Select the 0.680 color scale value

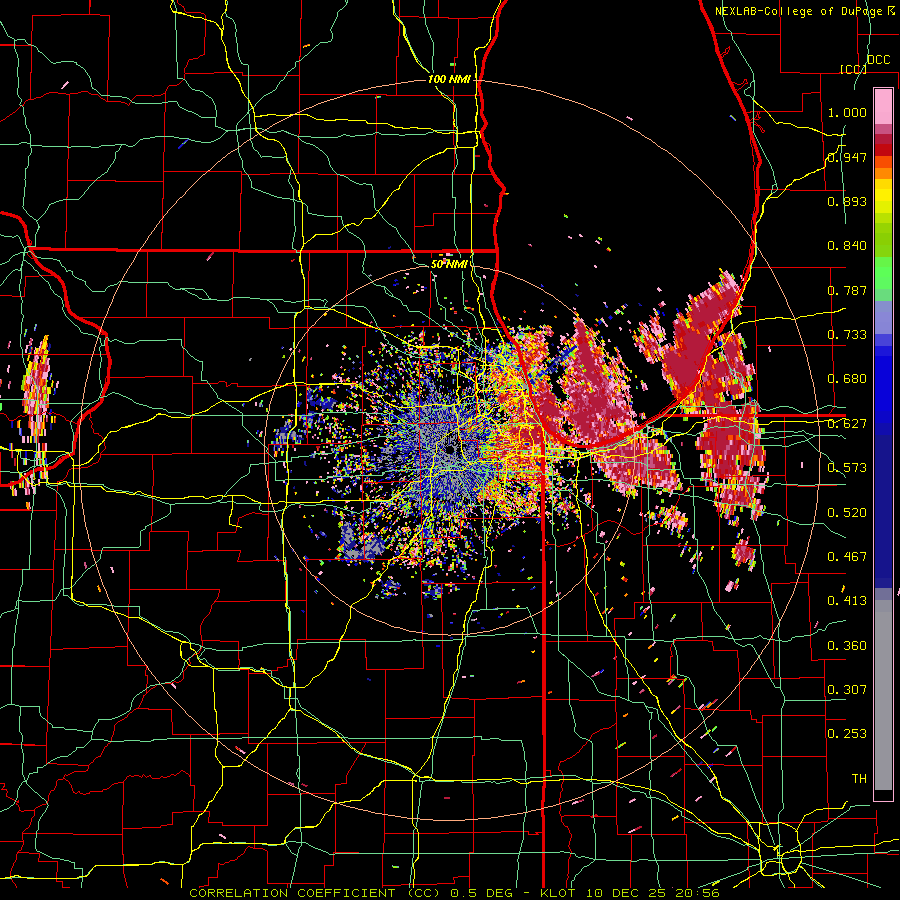point(847,379)
